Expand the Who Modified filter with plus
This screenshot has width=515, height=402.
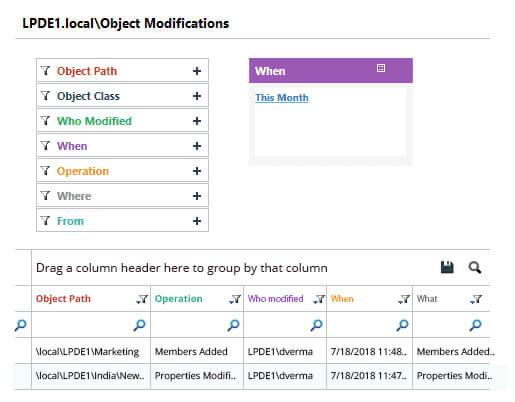pos(197,121)
